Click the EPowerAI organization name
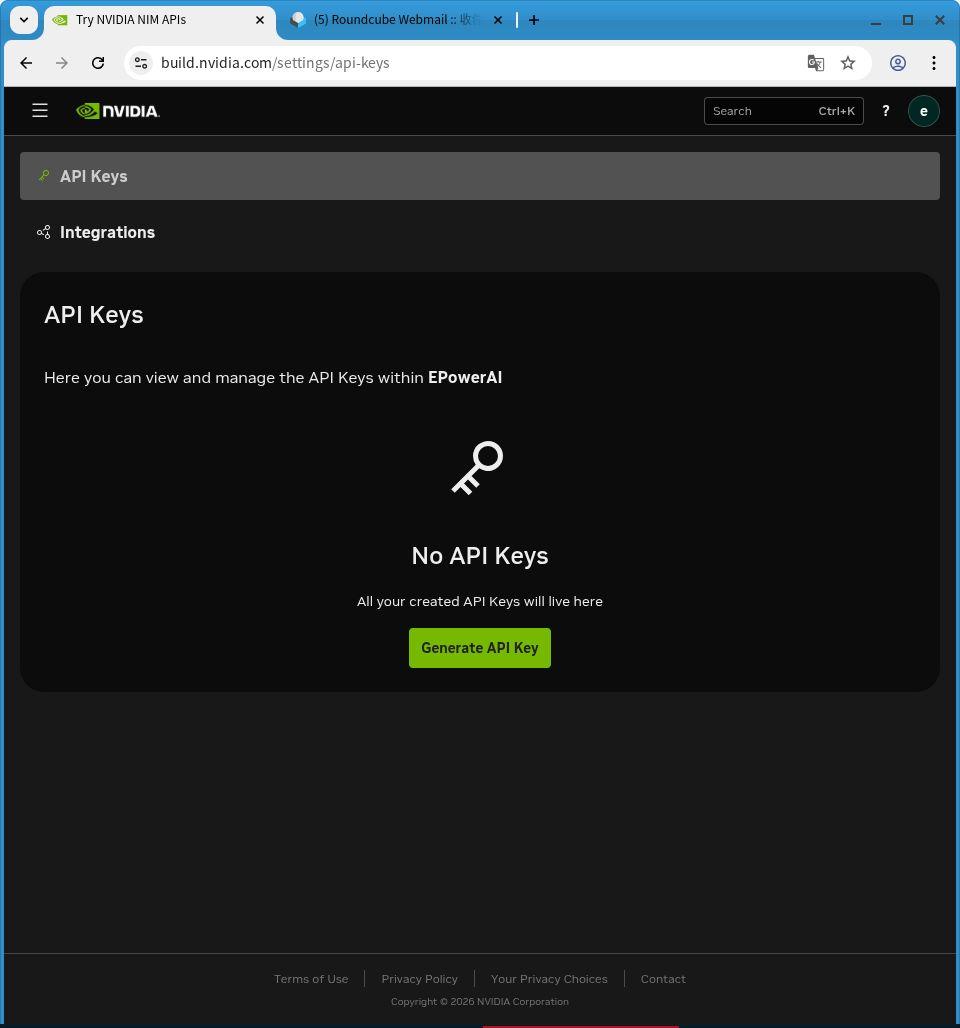Image resolution: width=960 pixels, height=1028 pixels. coord(465,378)
